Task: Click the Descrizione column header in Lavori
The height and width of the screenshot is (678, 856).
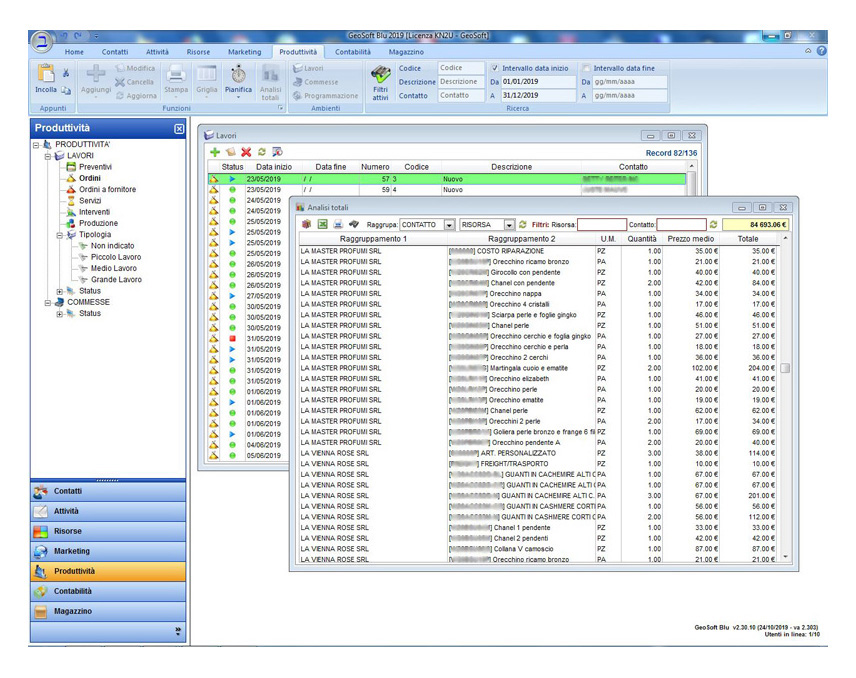Action: (512, 167)
